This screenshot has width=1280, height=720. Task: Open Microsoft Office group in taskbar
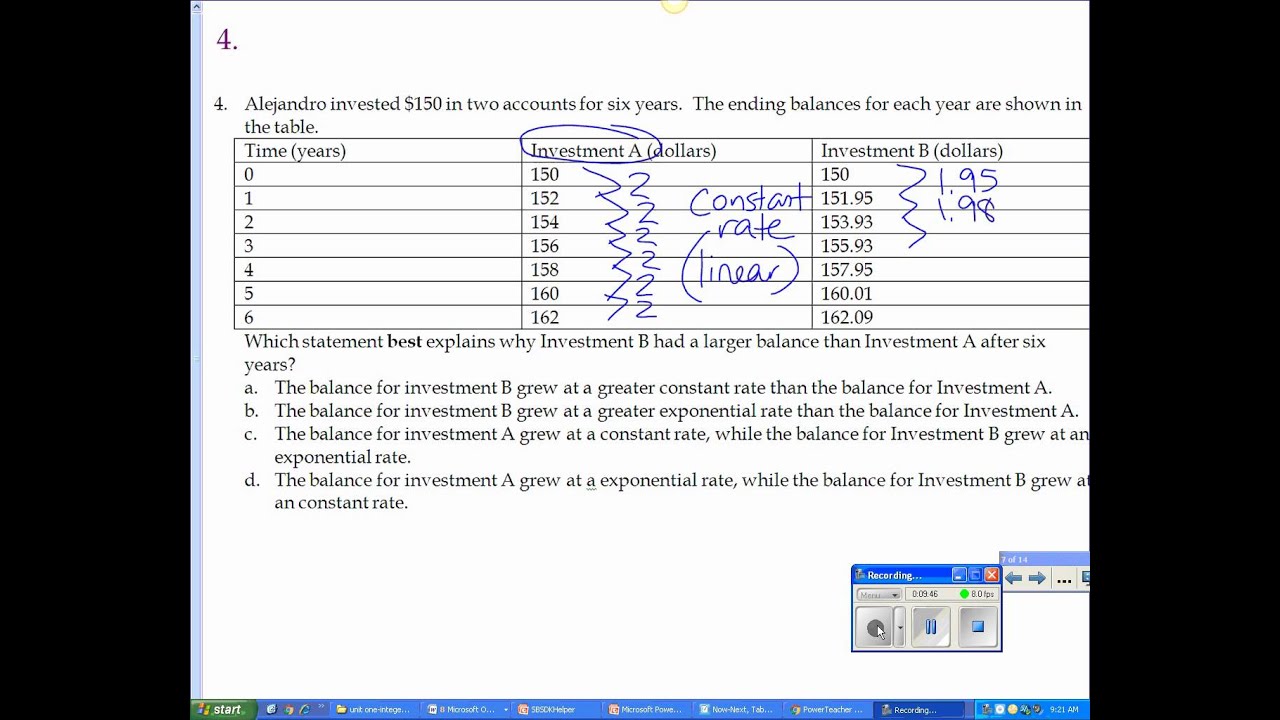468,710
